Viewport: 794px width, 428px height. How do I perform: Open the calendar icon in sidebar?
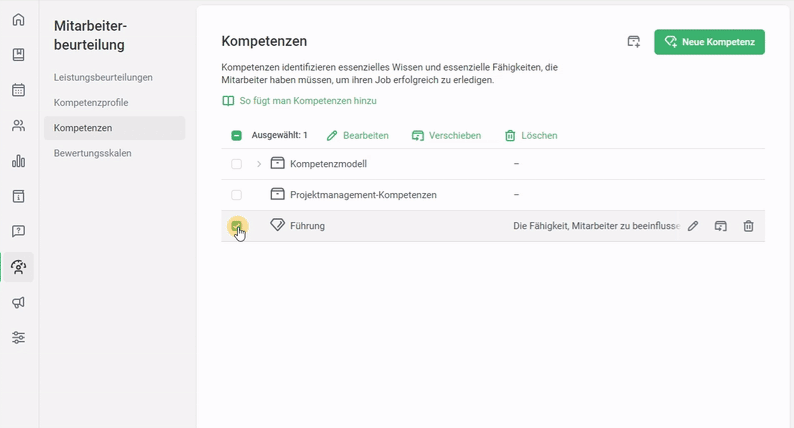[18, 90]
